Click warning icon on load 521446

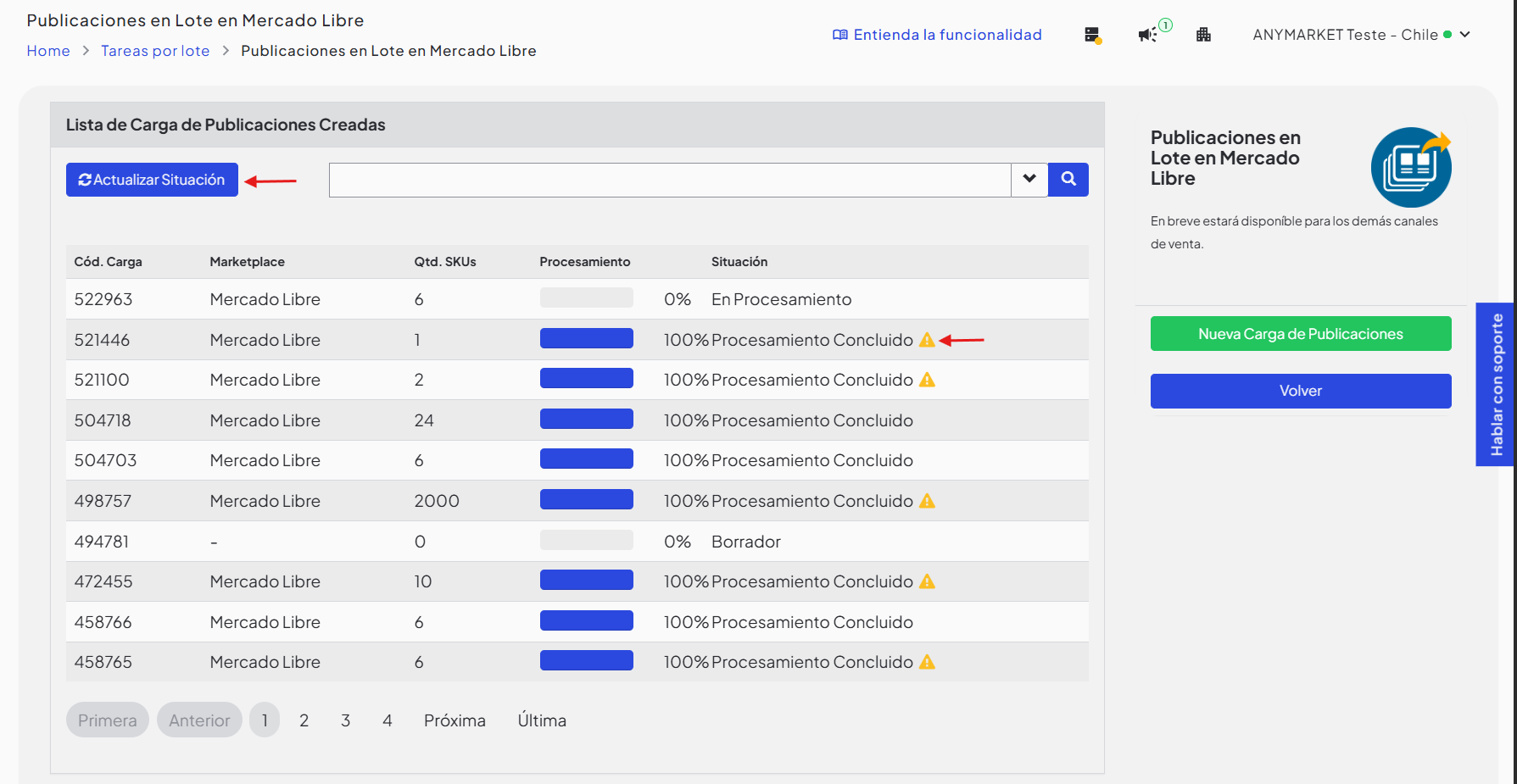pos(927,340)
